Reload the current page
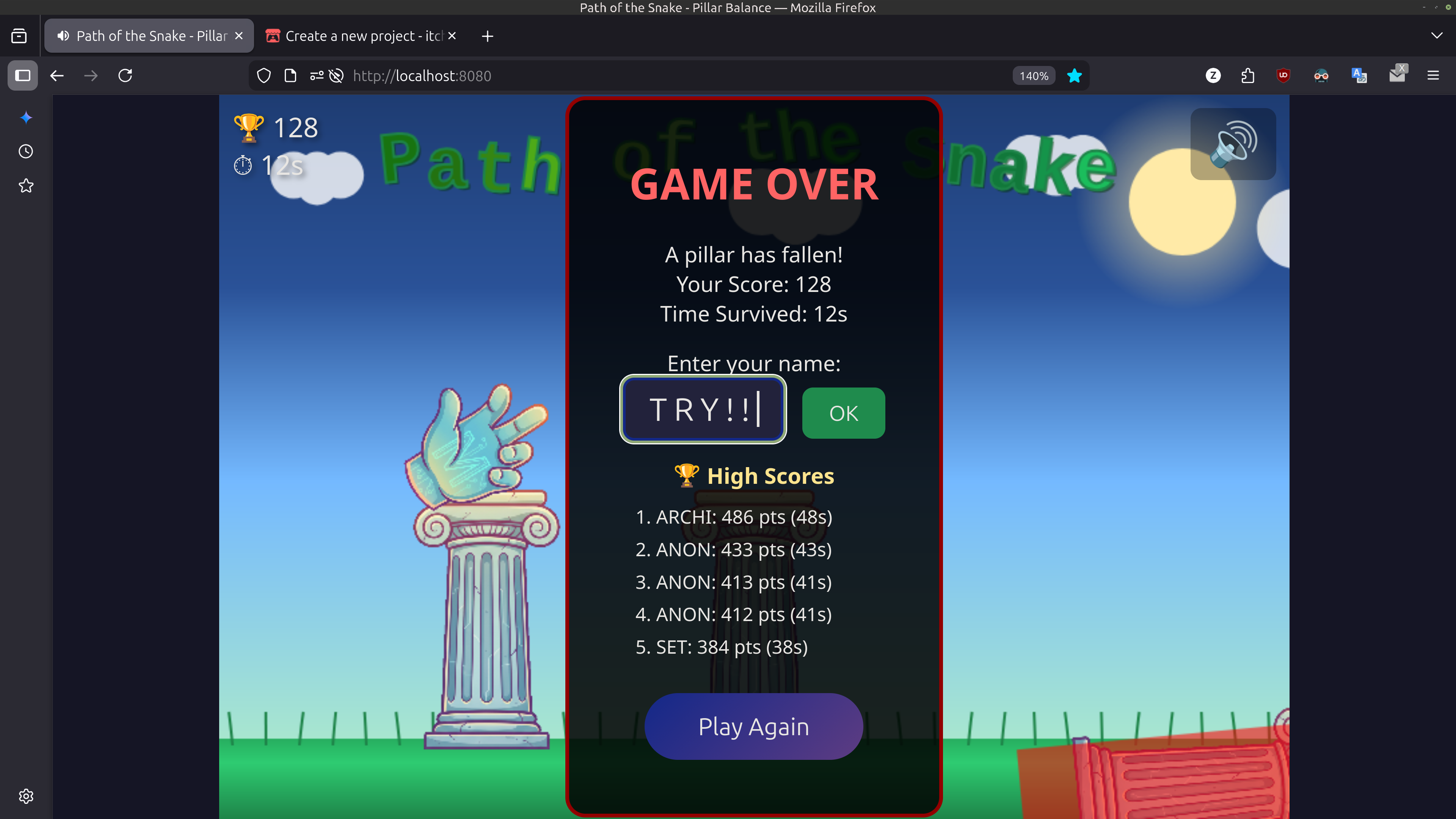Viewport: 1456px width, 819px height. tap(126, 76)
